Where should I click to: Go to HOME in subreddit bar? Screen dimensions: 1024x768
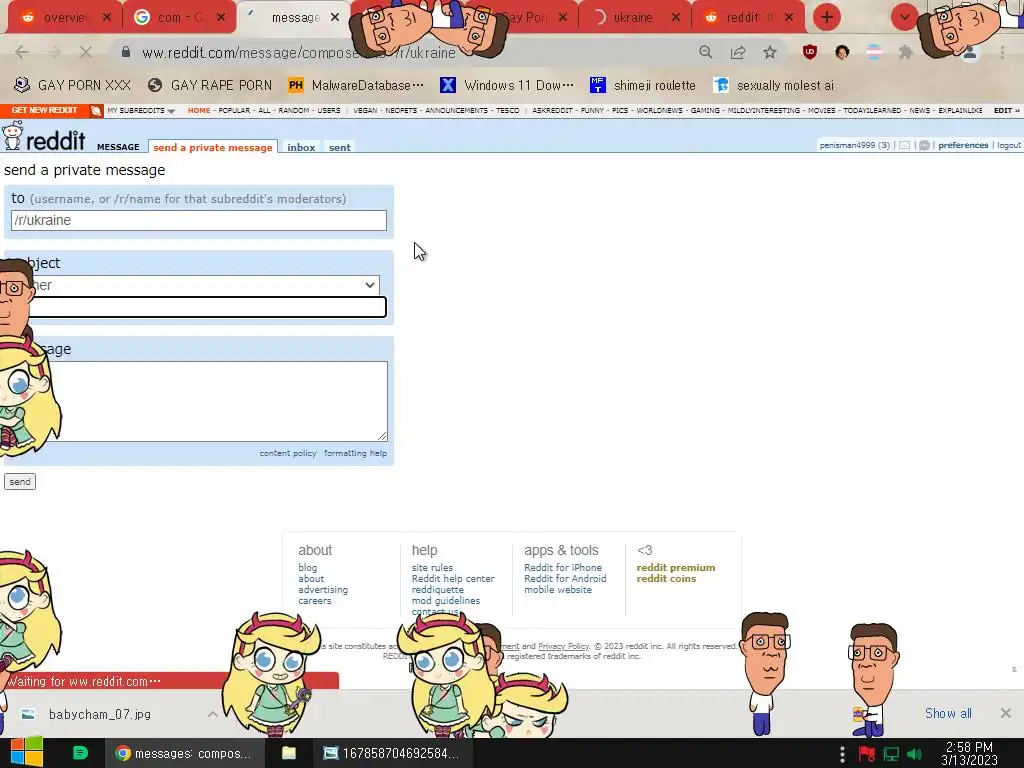tap(199, 110)
